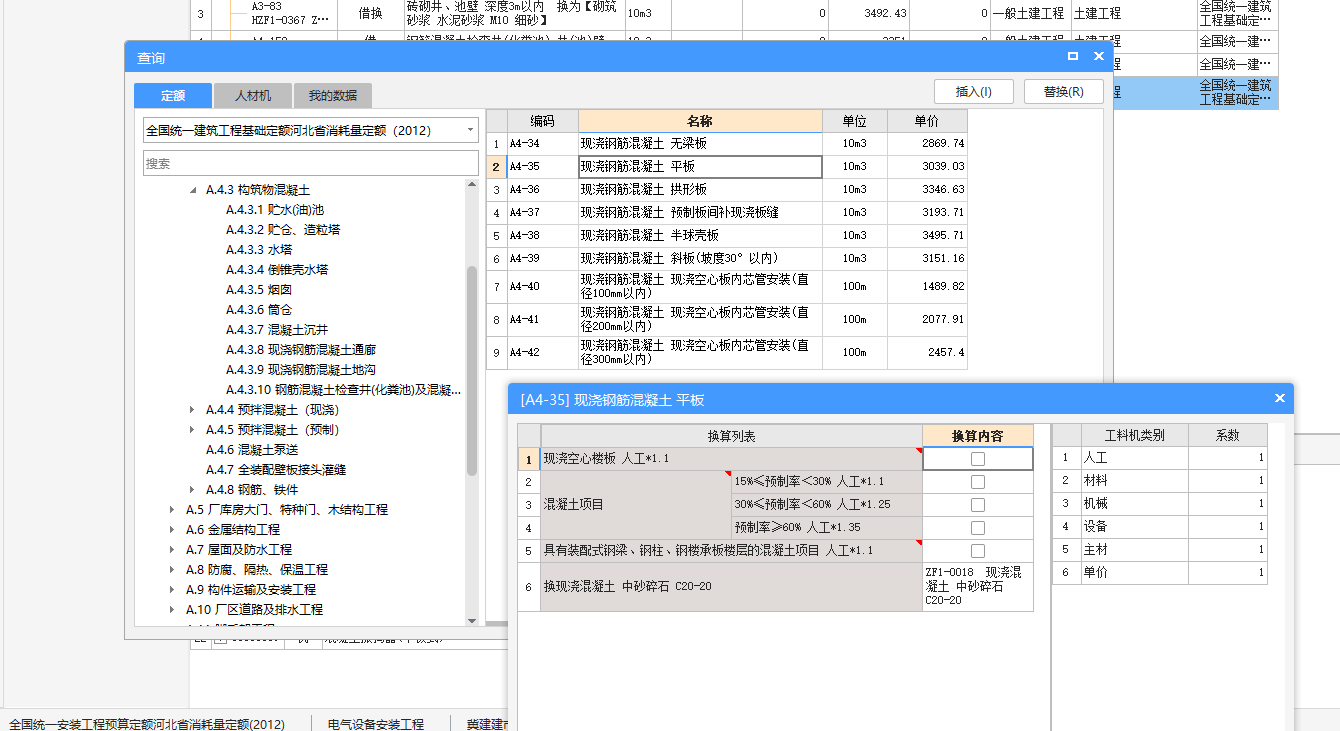Expand the A.4.8 钢筋、铁件 node
The height and width of the screenshot is (731, 1340).
(193, 490)
